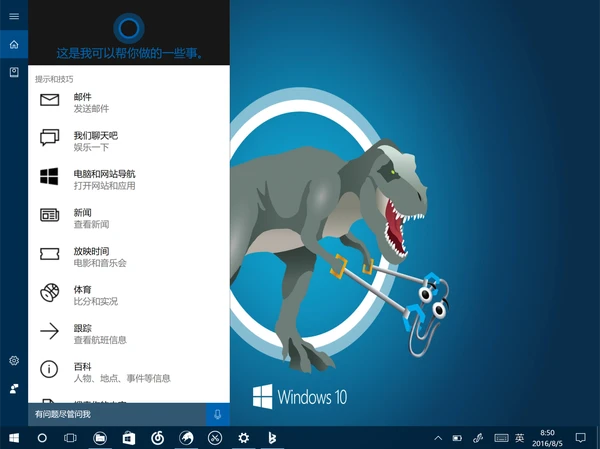Activate the Cortana microphone button
Viewport: 600px width, 449px height.
click(218, 414)
